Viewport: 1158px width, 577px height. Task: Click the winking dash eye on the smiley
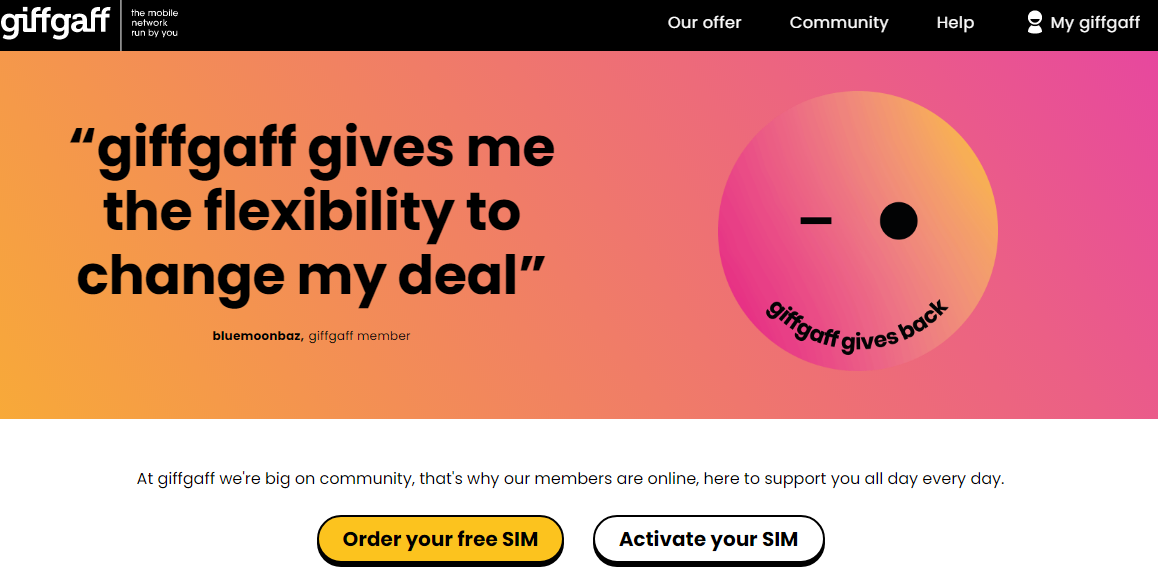pyautogui.click(x=816, y=221)
